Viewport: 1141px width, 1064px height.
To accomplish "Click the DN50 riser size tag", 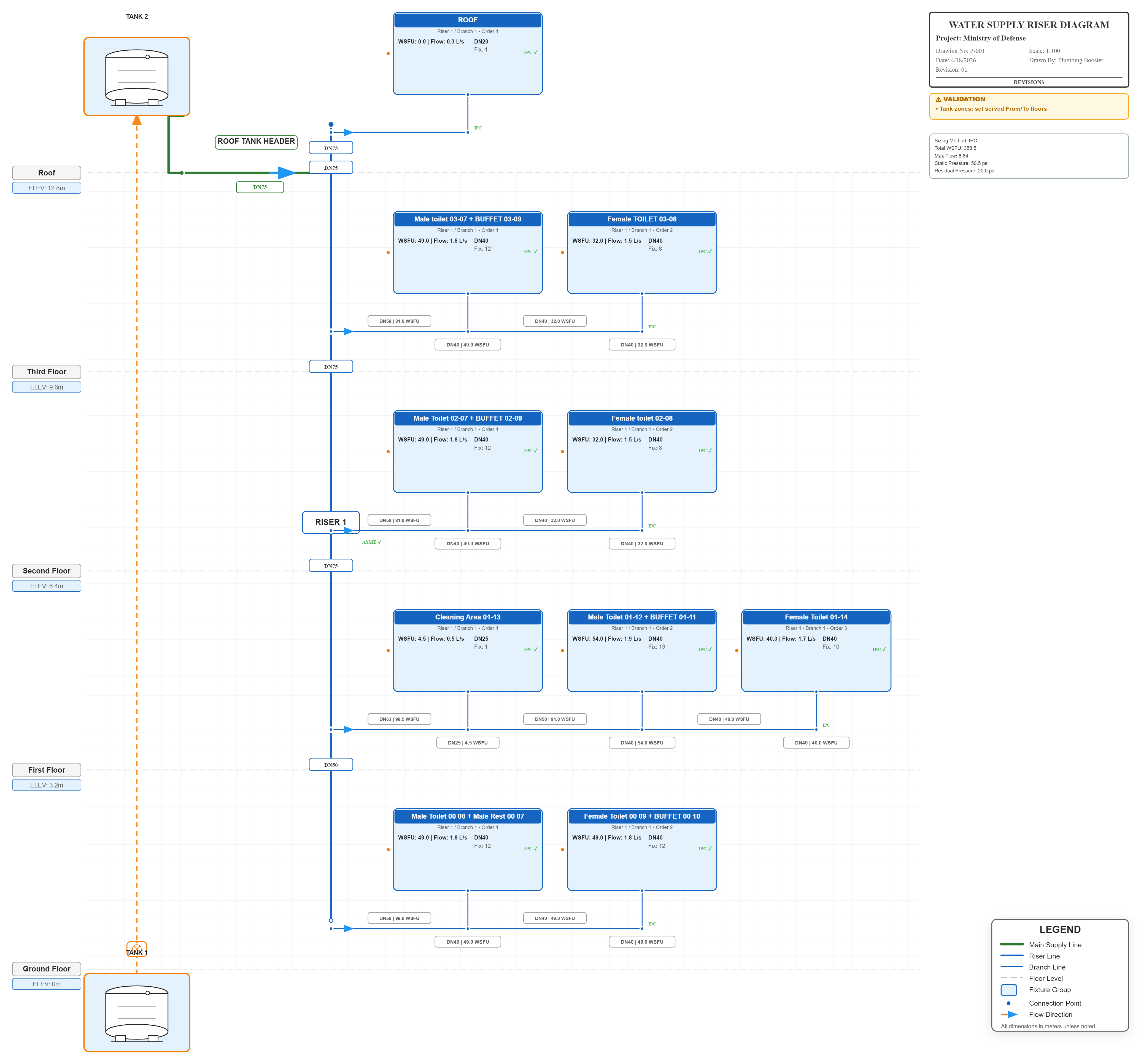I will (331, 765).
